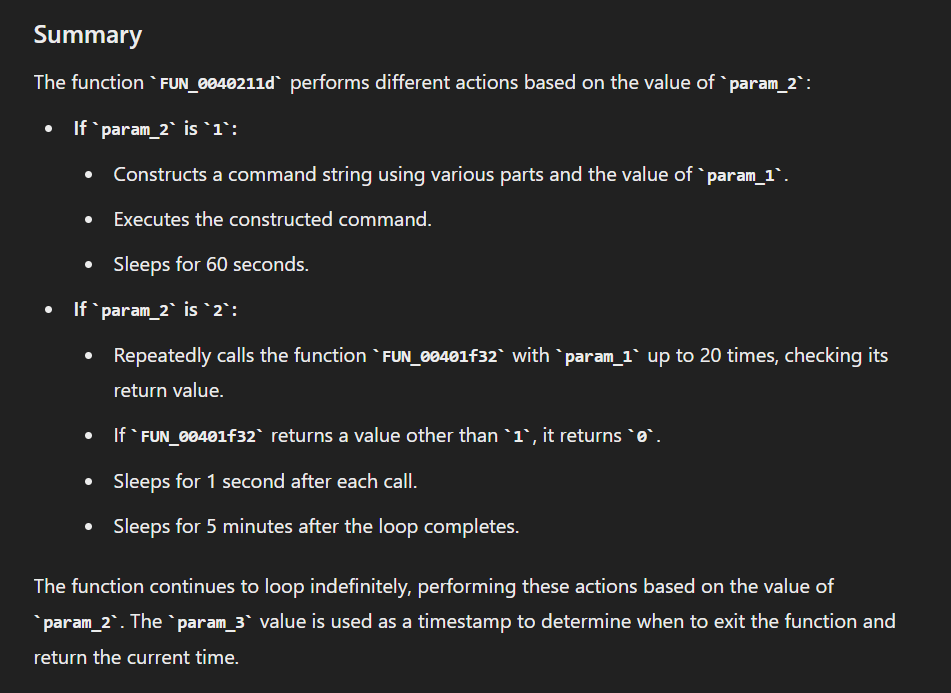Click the "Sleeps for 5 minutes" line
This screenshot has width=951, height=693.
click(316, 526)
